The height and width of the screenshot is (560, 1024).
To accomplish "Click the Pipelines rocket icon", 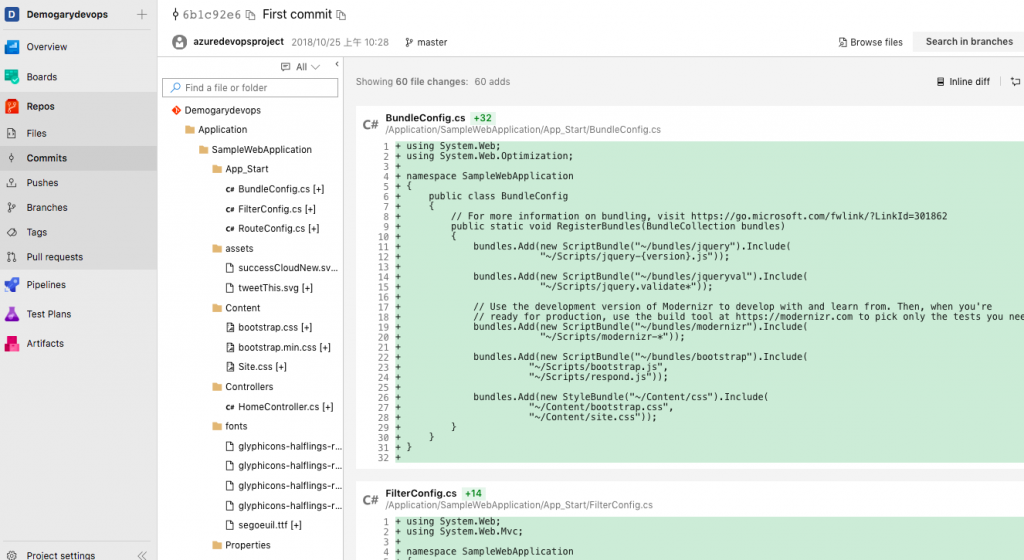I will point(12,285).
